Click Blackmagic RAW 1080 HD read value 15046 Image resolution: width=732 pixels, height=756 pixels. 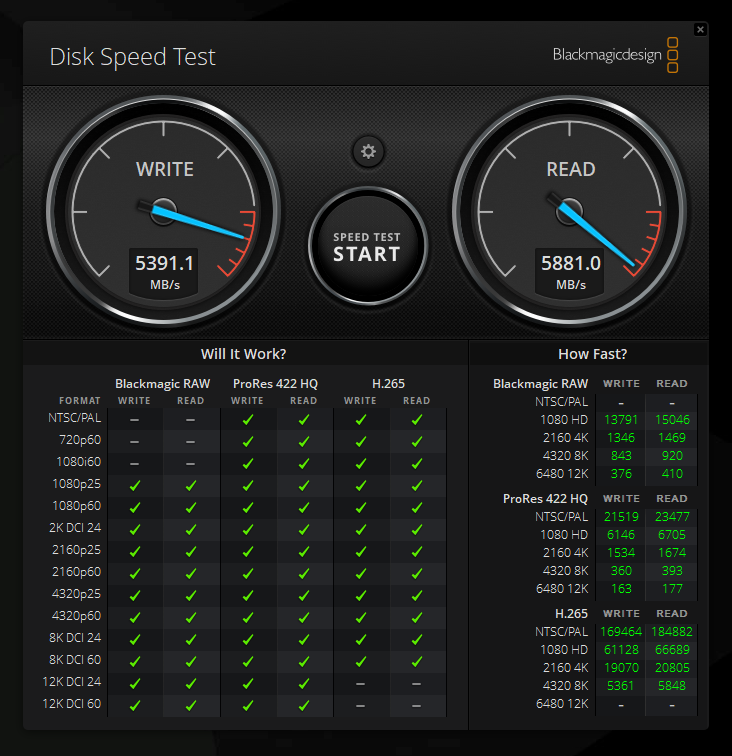(671, 419)
